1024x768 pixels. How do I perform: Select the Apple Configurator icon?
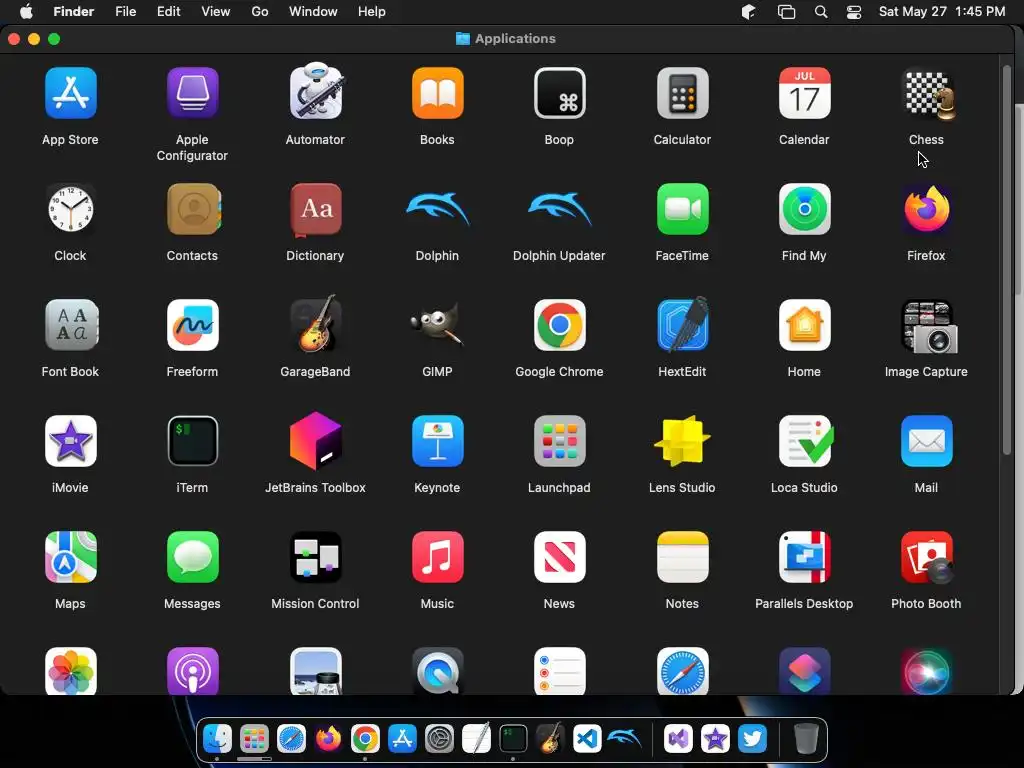193,93
